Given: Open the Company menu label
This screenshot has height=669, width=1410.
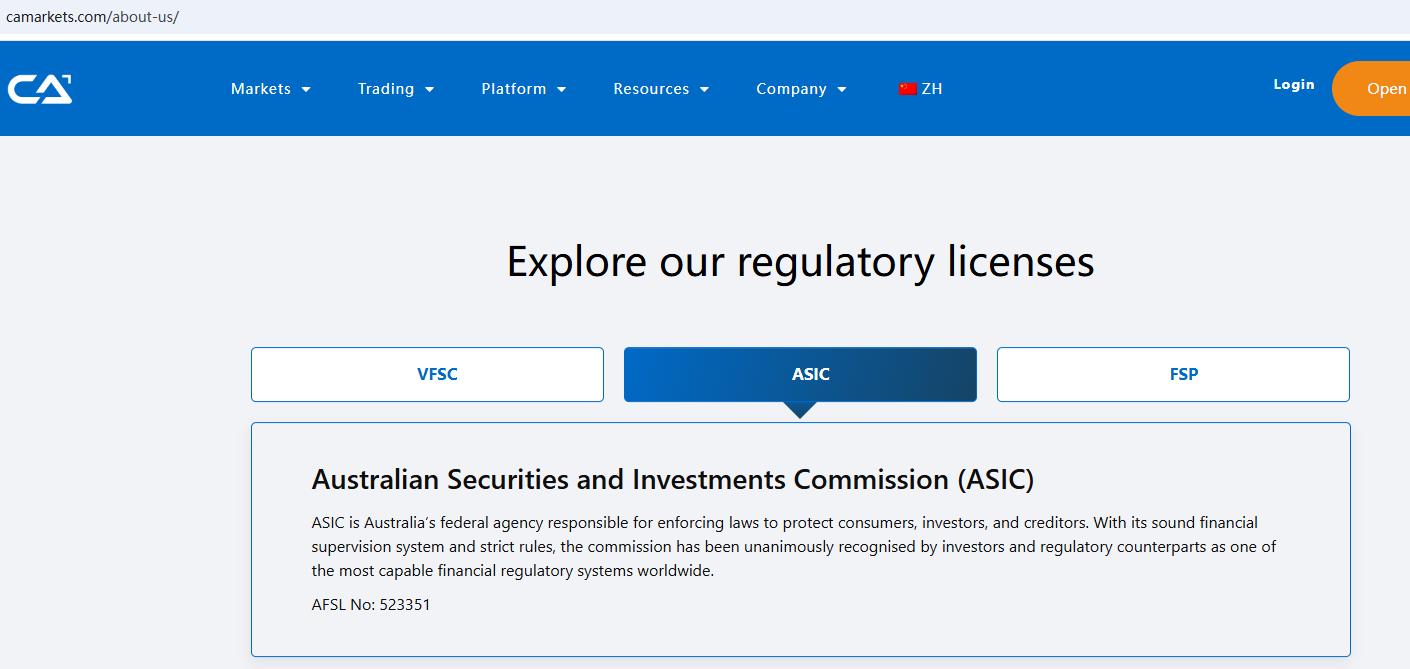Looking at the screenshot, I should coord(791,89).
